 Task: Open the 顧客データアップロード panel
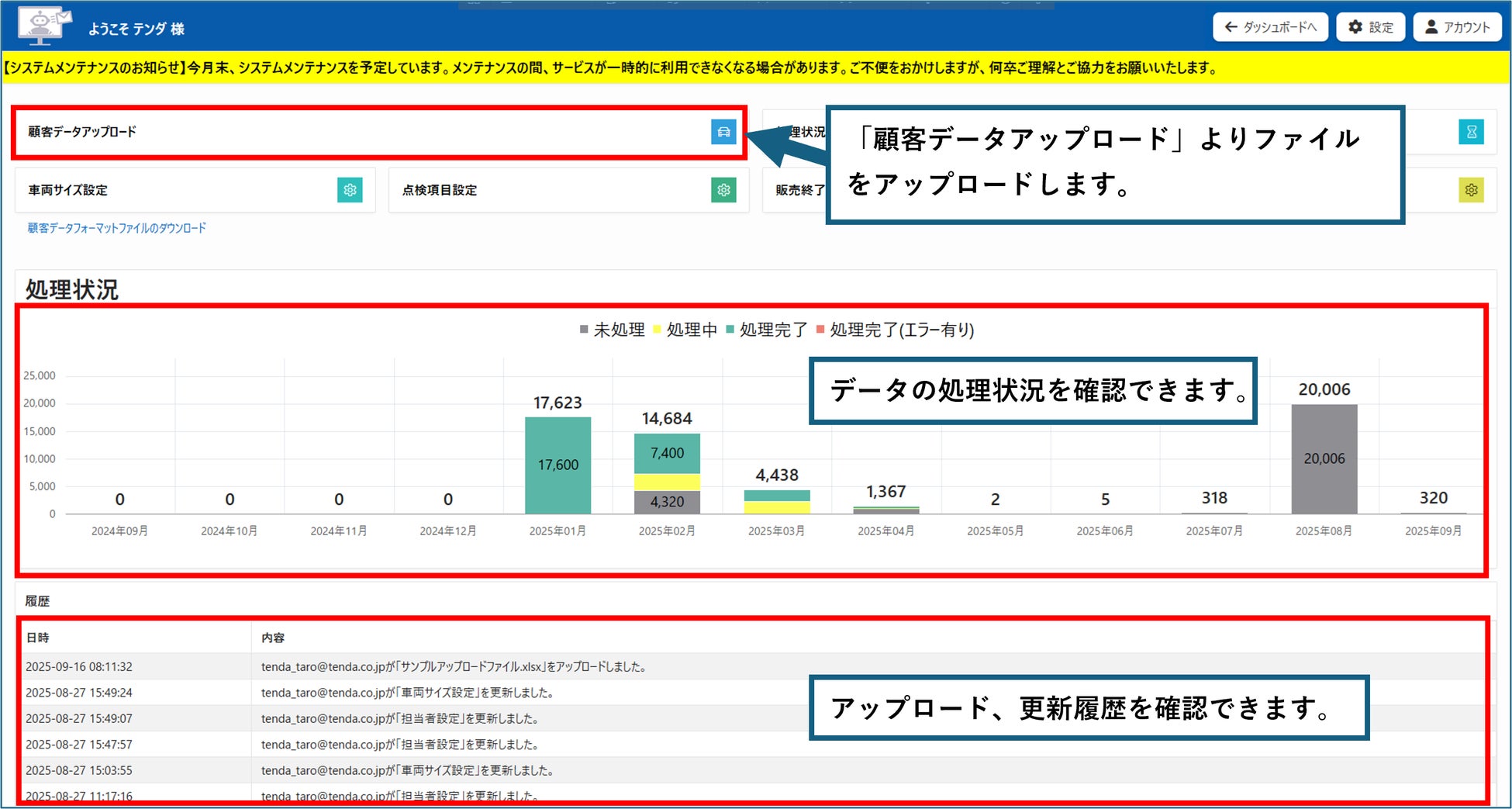click(378, 132)
